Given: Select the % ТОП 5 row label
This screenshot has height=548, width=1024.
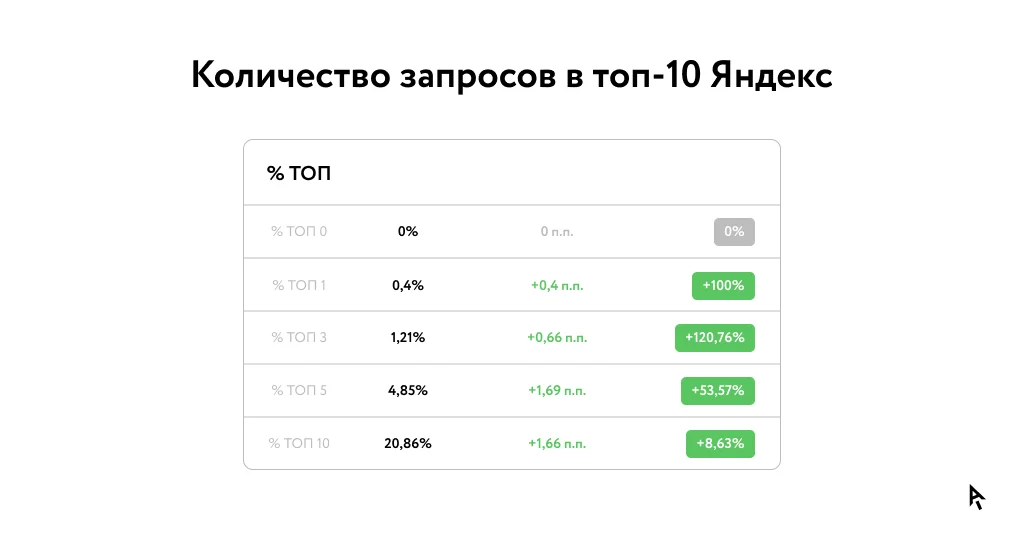Looking at the screenshot, I should click(x=299, y=391).
